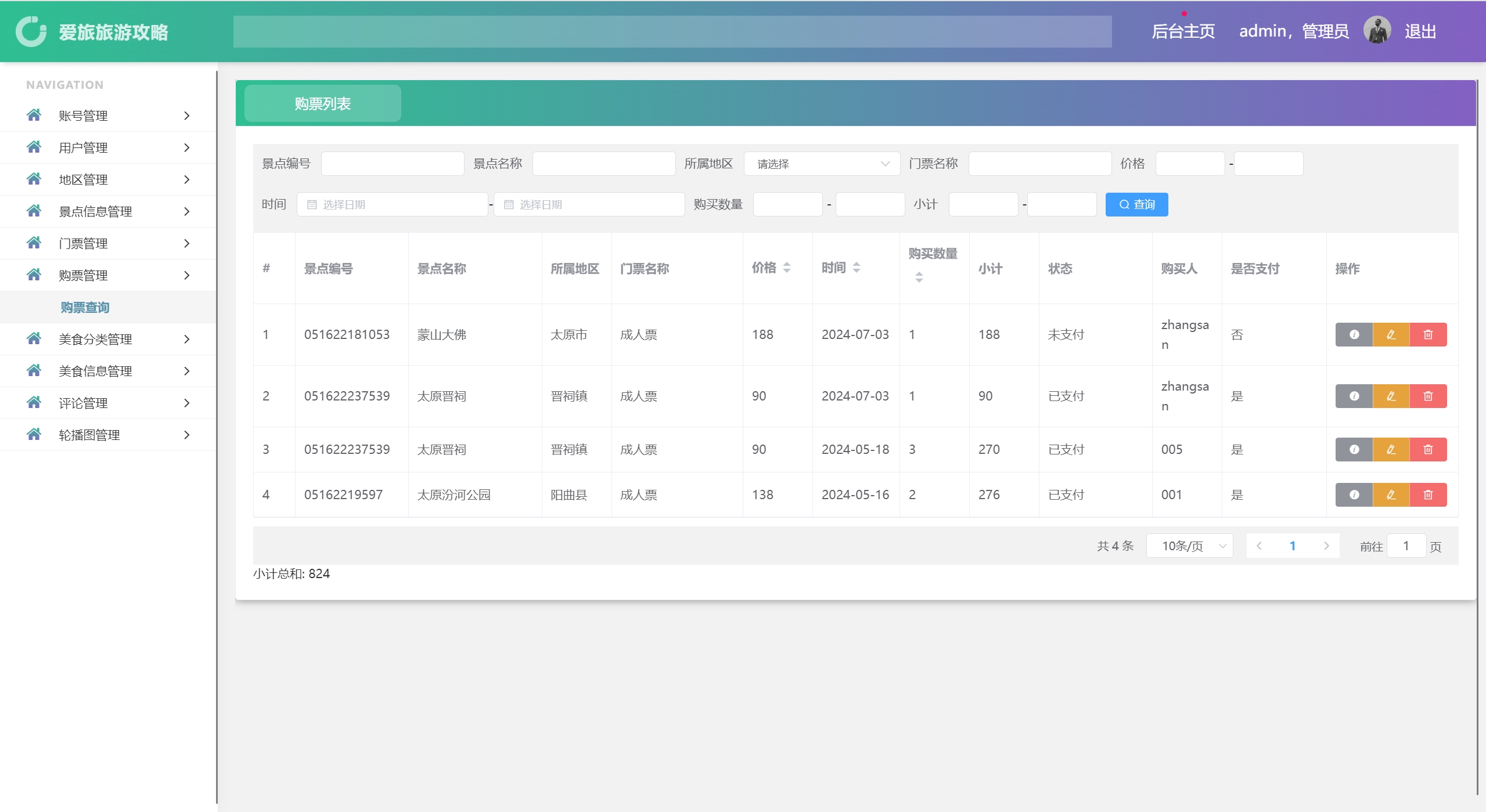Click the start date 选择日期 picker

[x=392, y=205]
